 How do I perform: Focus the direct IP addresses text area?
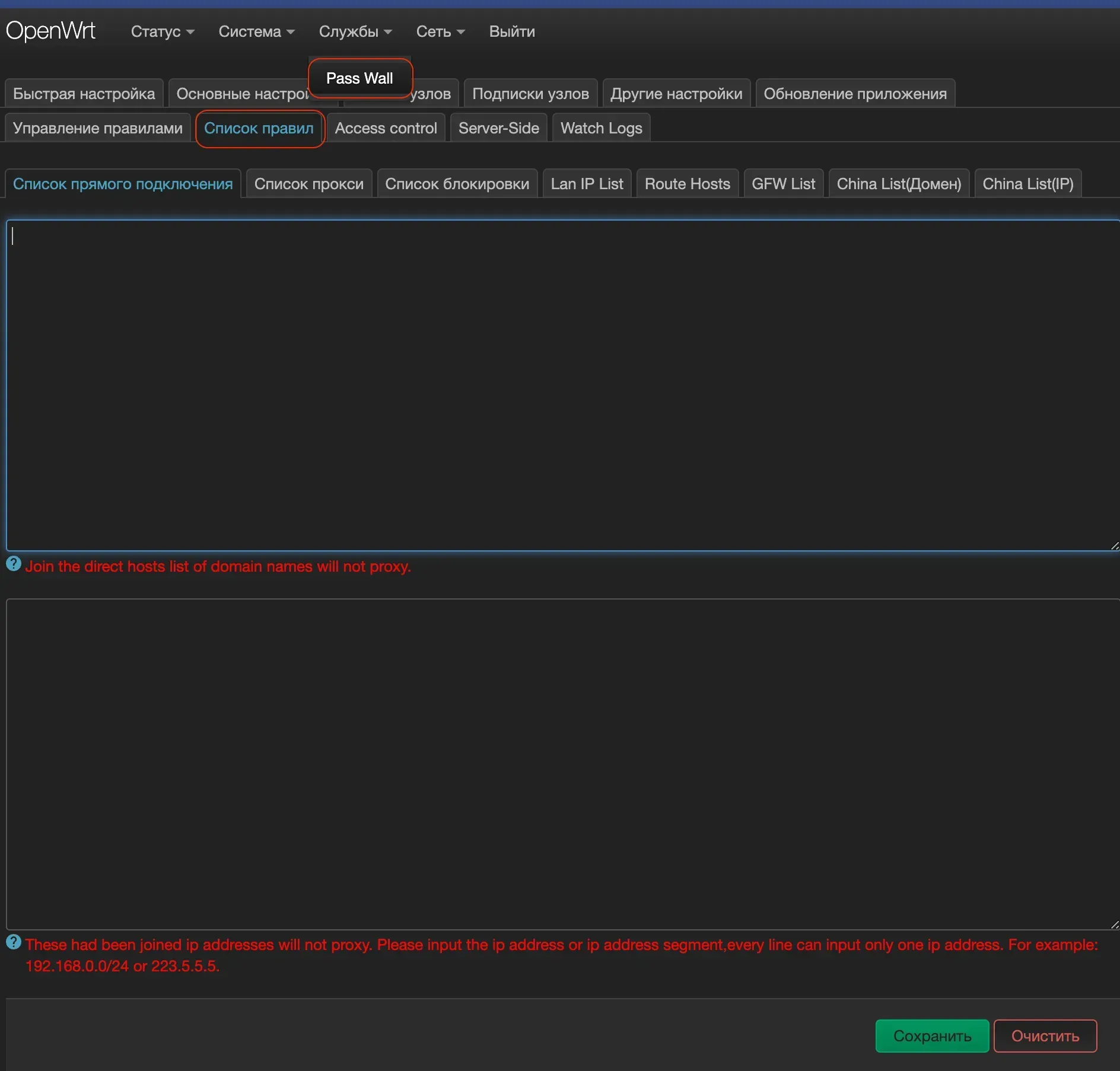(x=563, y=764)
